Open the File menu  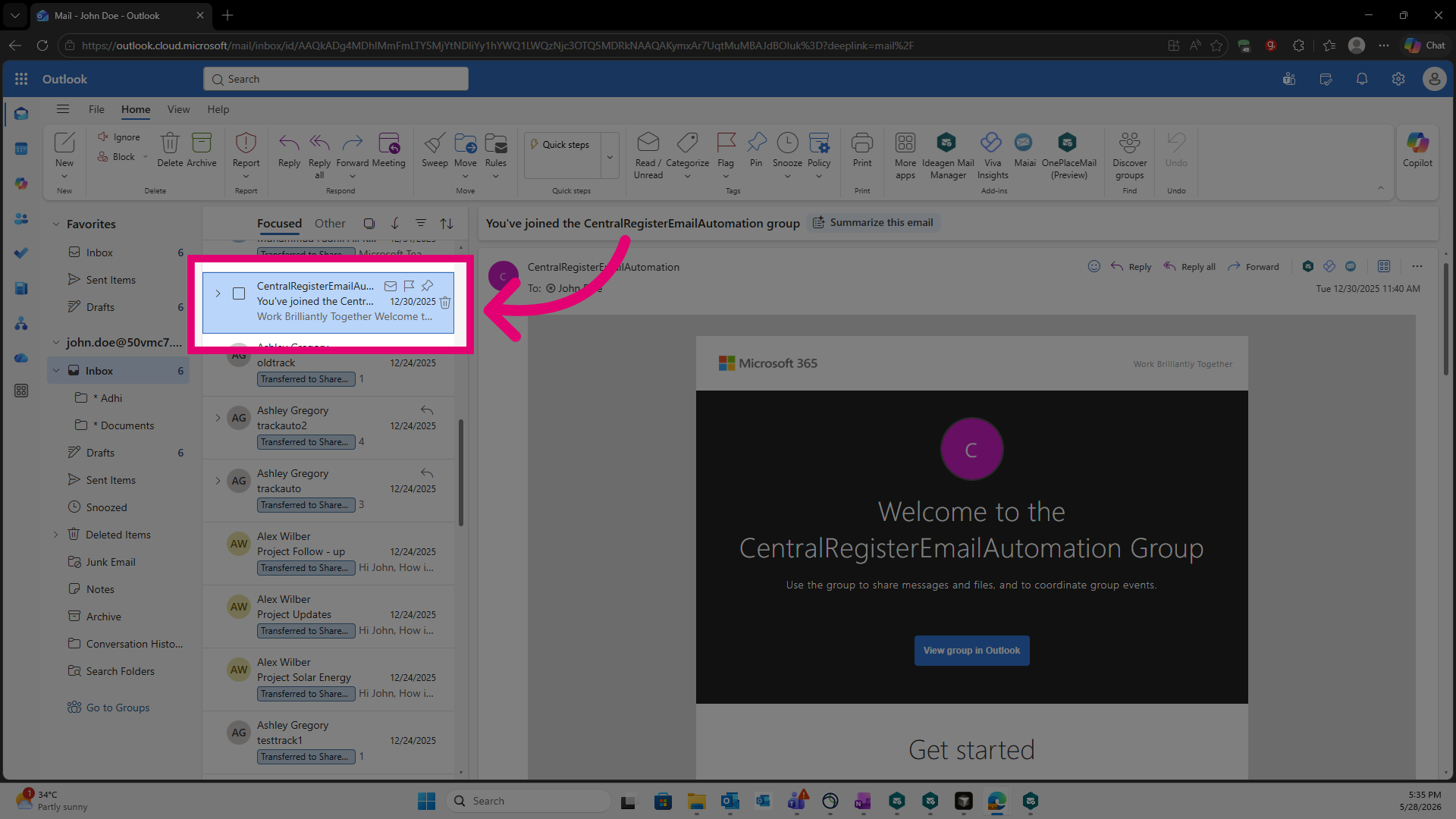[x=96, y=109]
